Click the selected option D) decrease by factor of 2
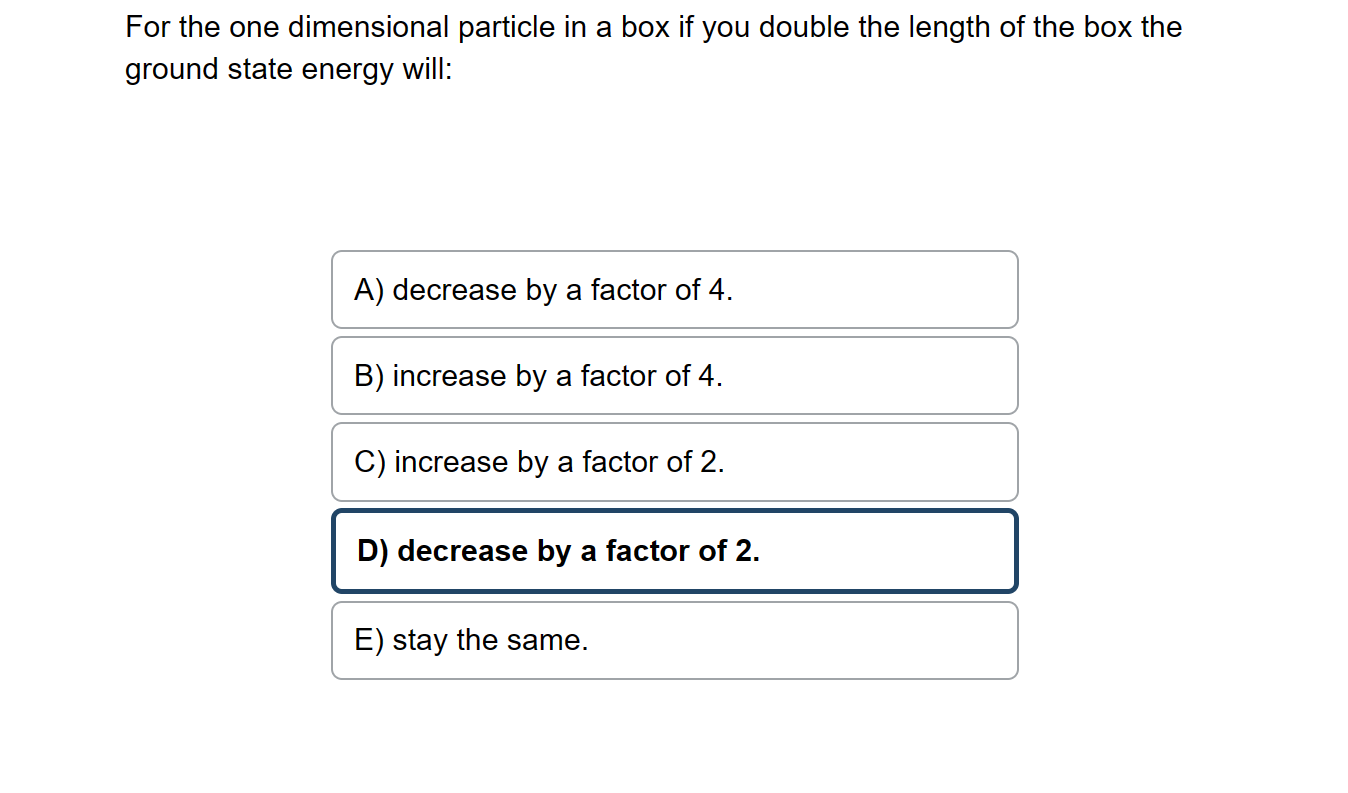 (x=674, y=551)
